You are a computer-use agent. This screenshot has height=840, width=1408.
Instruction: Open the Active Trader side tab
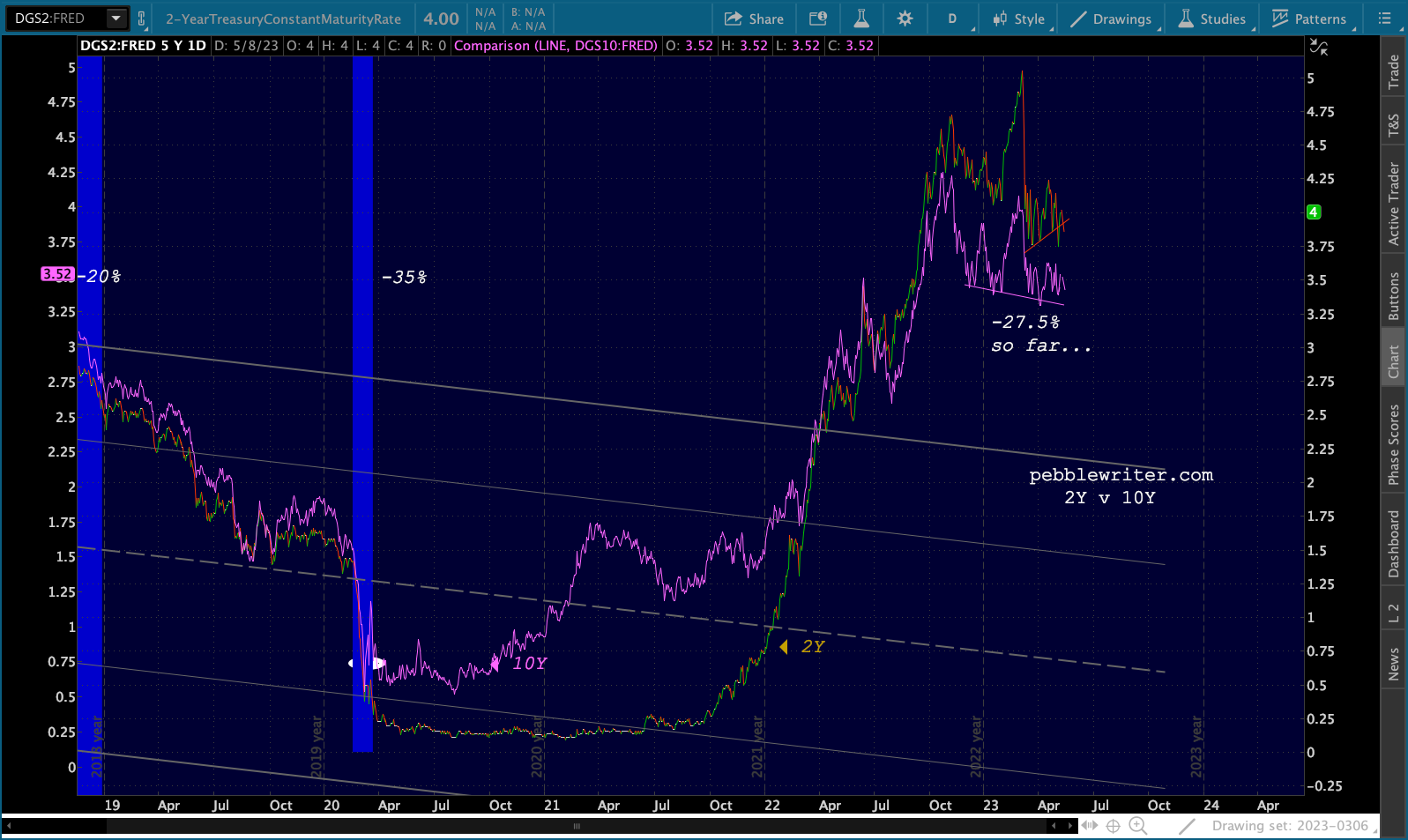click(x=1394, y=204)
